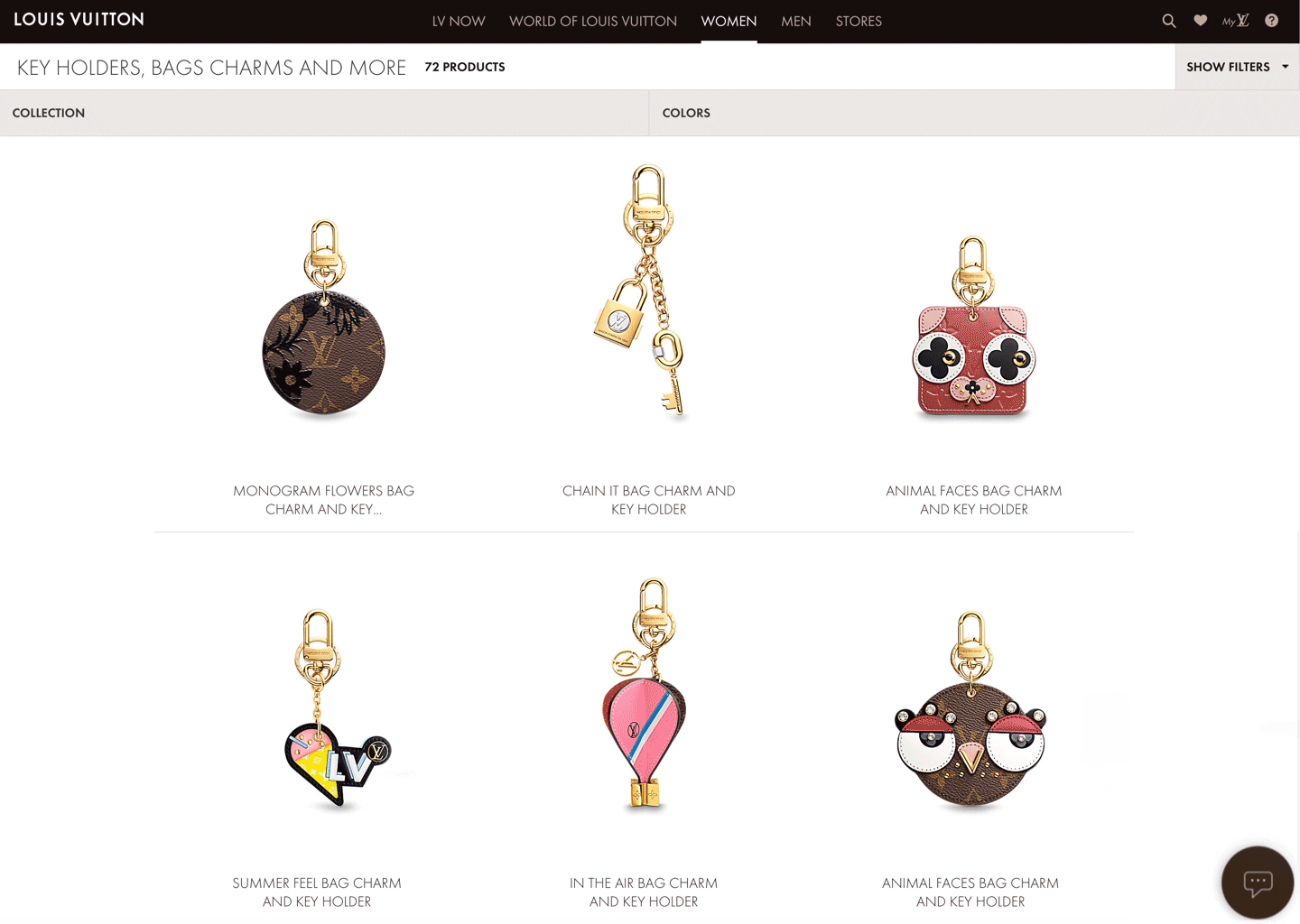Open Summer Feel Bag Charm link

tap(317, 892)
